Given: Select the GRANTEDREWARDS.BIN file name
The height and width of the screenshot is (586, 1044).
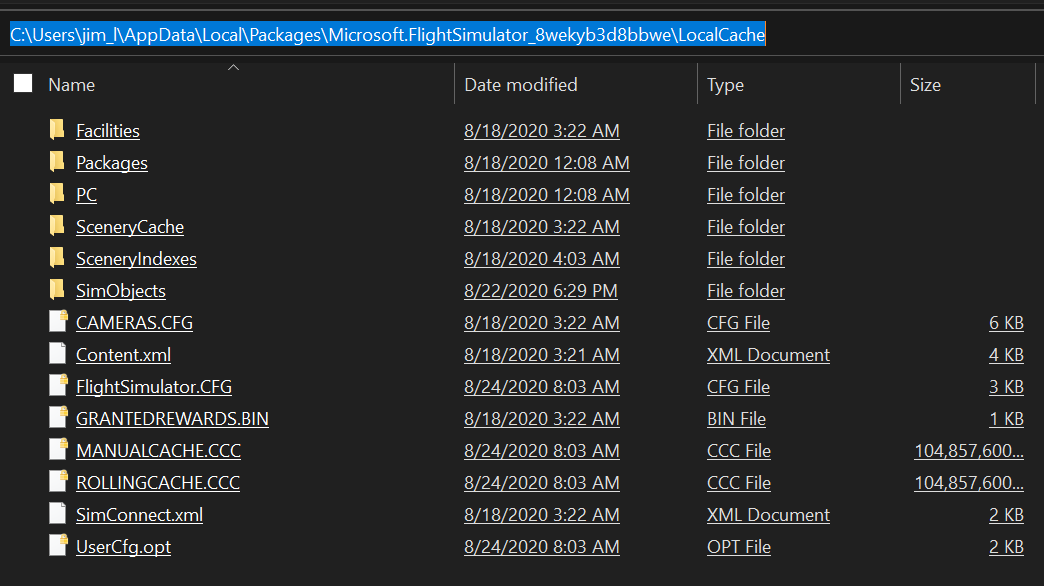Looking at the screenshot, I should coord(172,419).
